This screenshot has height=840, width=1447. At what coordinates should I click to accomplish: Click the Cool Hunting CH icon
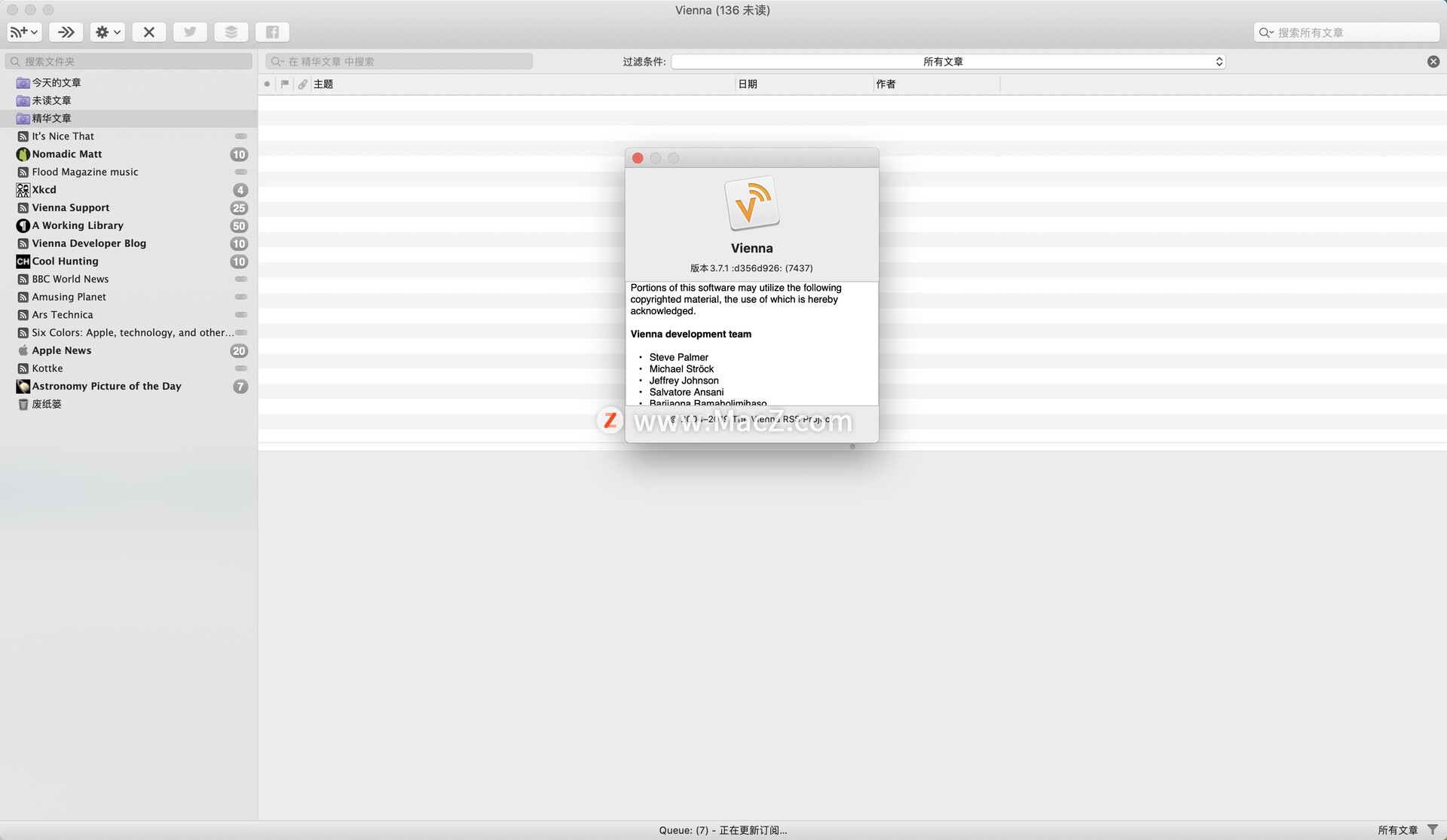click(23, 261)
